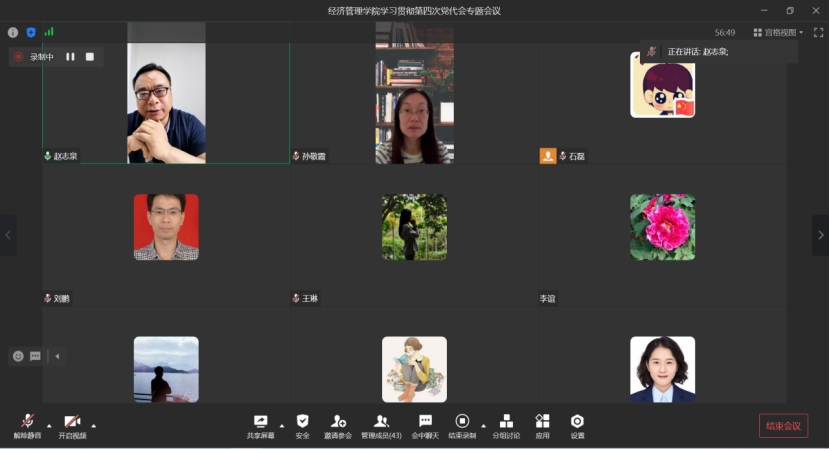The width and height of the screenshot is (830, 449).
Task: Click the blue security shield icon
Action: click(x=30, y=32)
